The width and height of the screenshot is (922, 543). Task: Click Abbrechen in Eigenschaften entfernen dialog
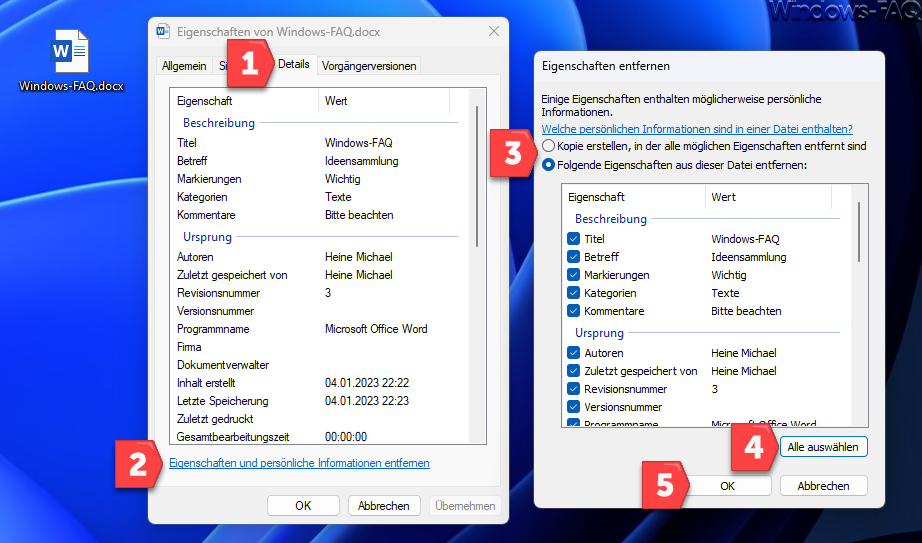tap(823, 486)
